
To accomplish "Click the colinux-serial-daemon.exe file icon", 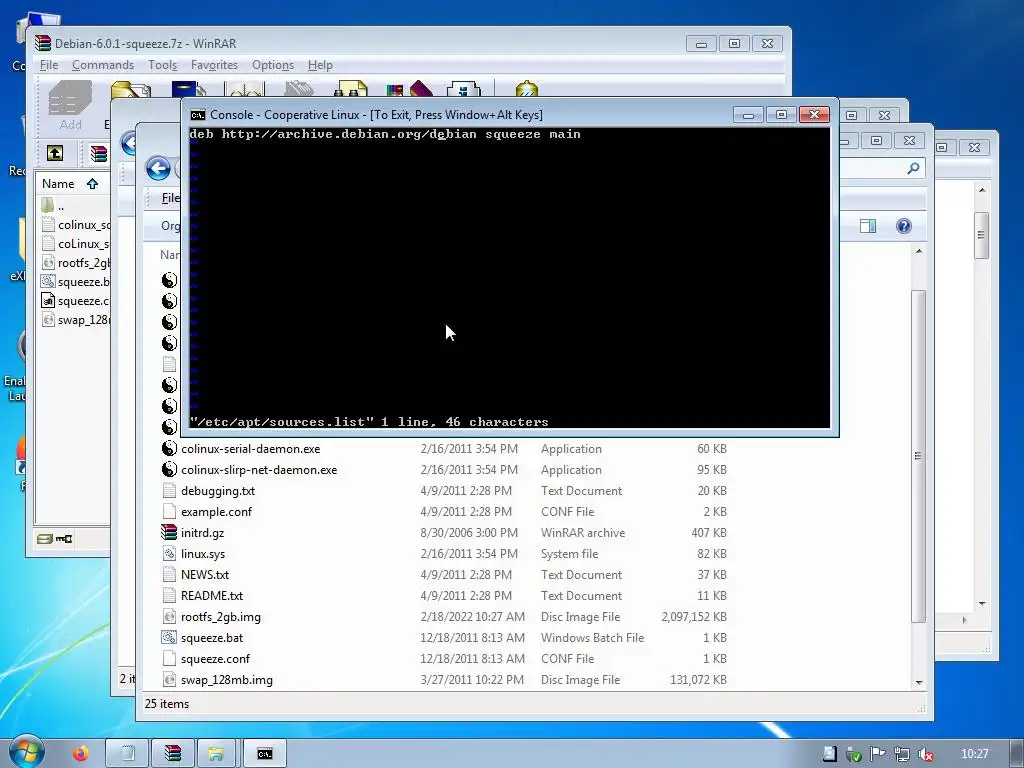I will click(x=169, y=449).
